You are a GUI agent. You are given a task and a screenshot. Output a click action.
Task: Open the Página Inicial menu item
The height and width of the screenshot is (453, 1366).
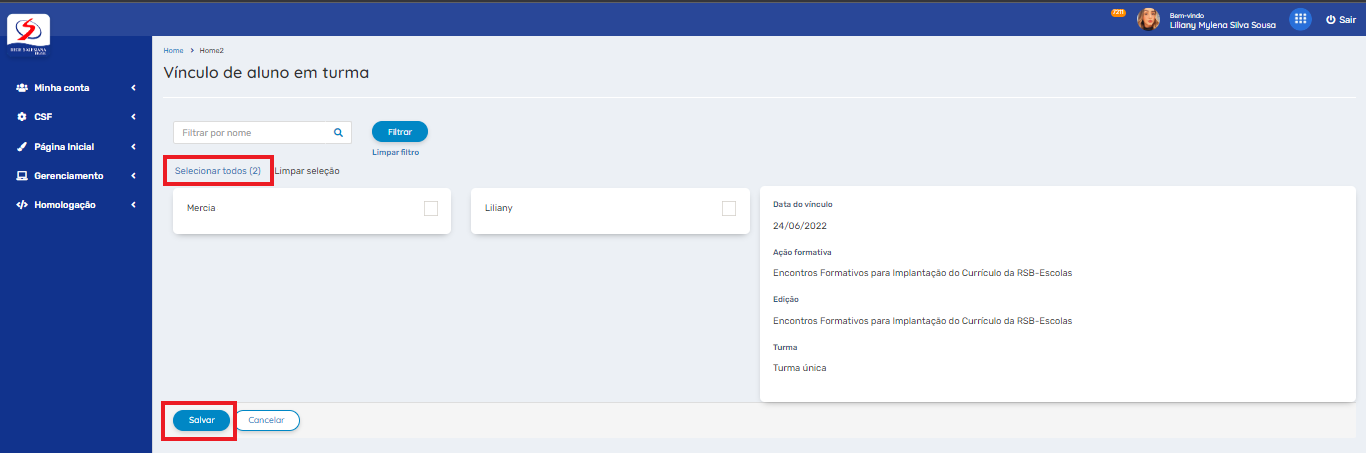[x=64, y=147]
